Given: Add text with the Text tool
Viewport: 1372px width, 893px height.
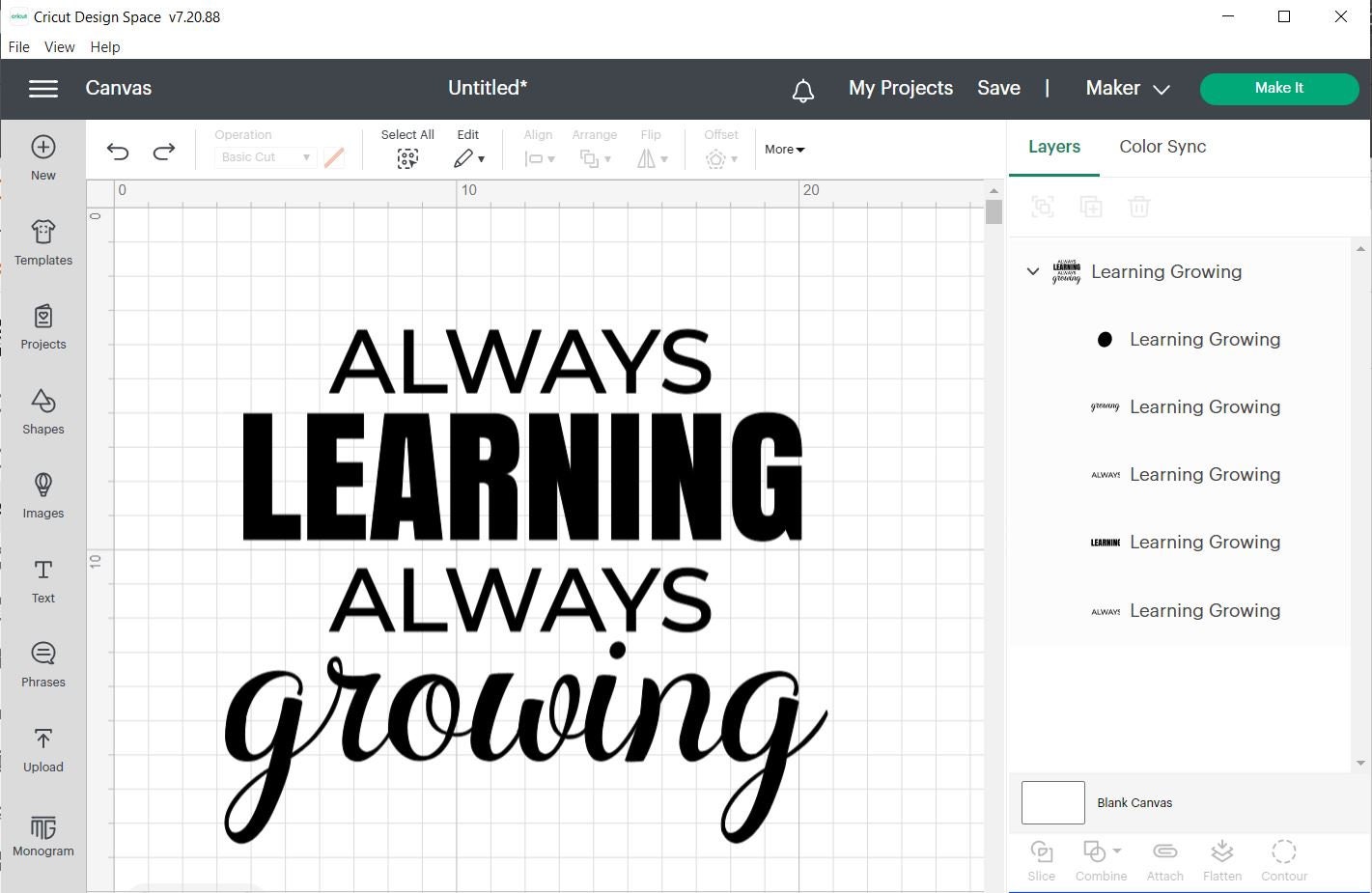Looking at the screenshot, I should point(42,579).
